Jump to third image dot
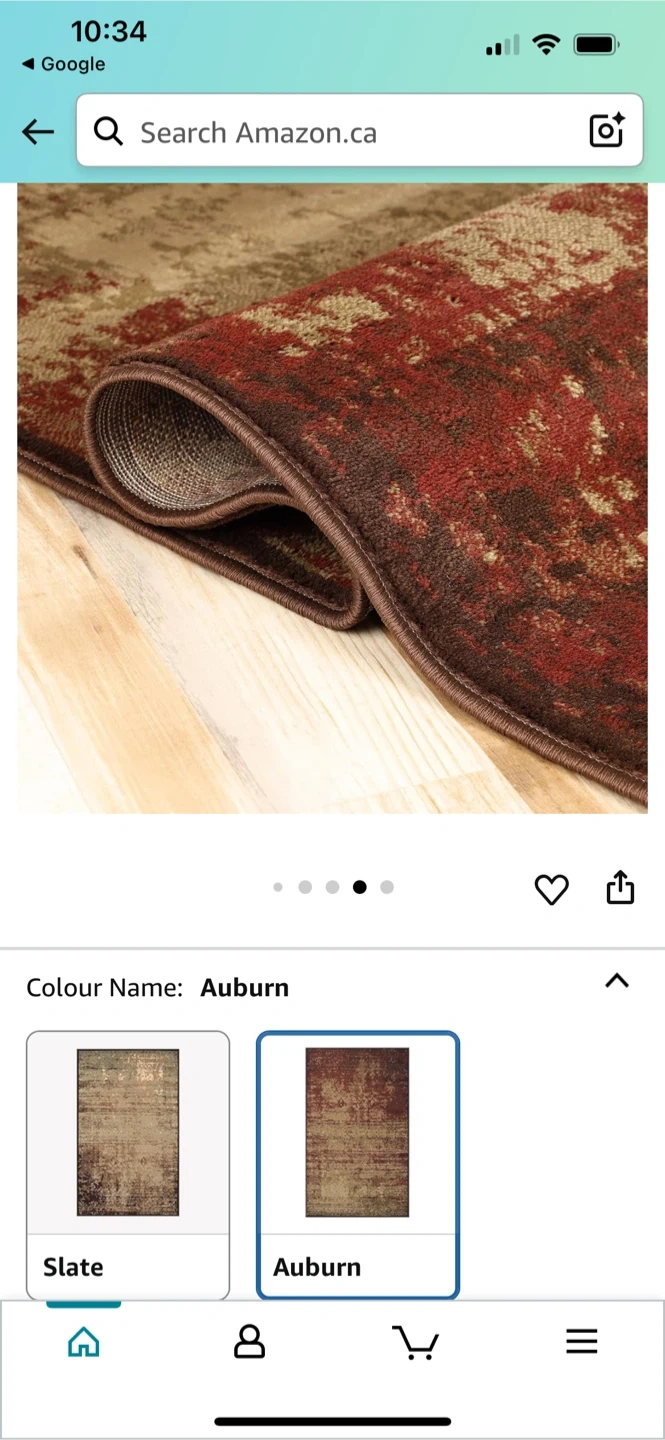The image size is (665, 1440). point(332,887)
